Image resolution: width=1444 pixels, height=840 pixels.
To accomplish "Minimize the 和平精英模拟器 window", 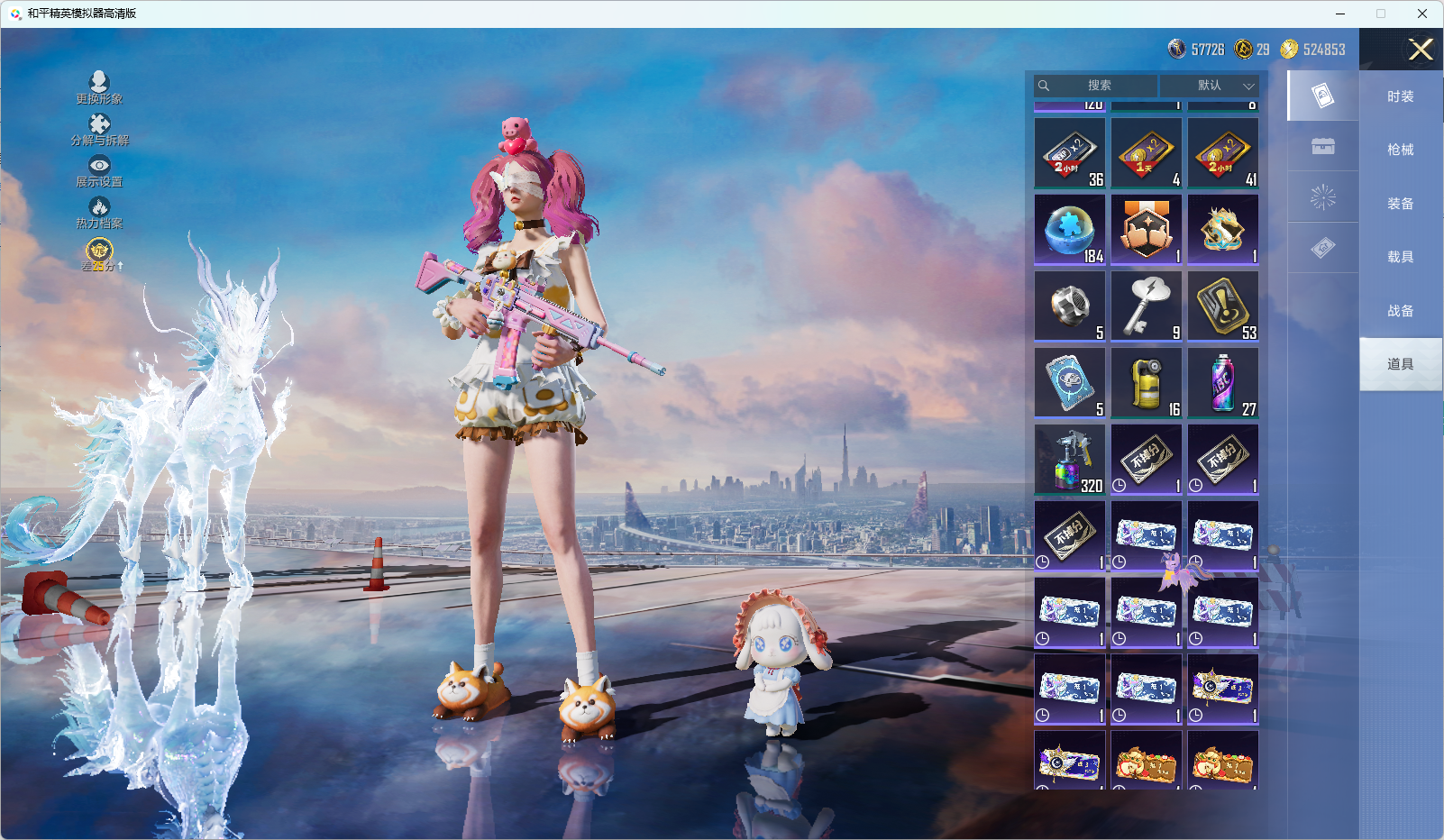I will tap(1340, 14).
